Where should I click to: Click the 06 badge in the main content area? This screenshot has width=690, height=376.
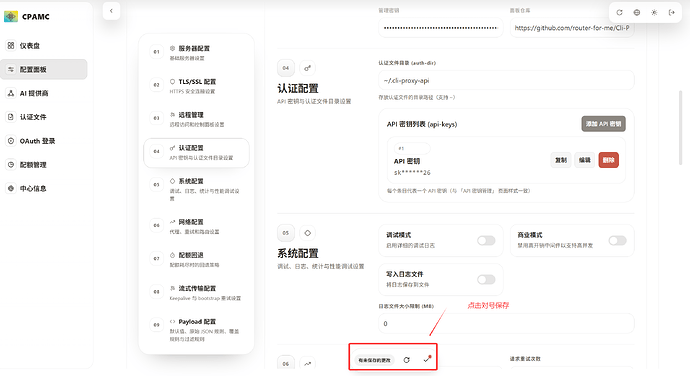(x=286, y=364)
